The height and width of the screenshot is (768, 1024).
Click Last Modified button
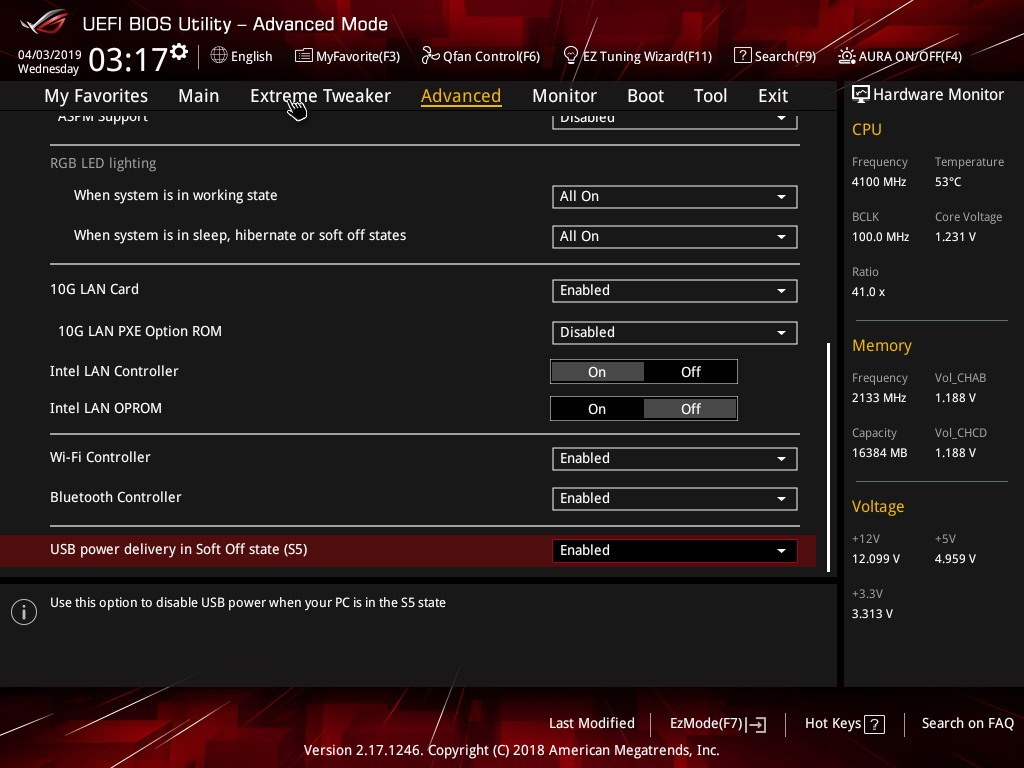coord(592,723)
